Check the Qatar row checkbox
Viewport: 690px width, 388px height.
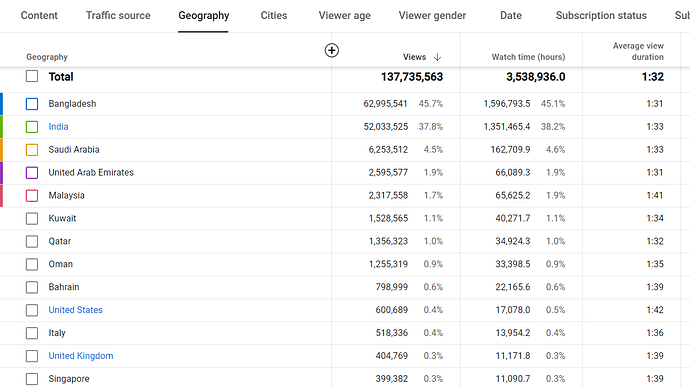coord(32,241)
